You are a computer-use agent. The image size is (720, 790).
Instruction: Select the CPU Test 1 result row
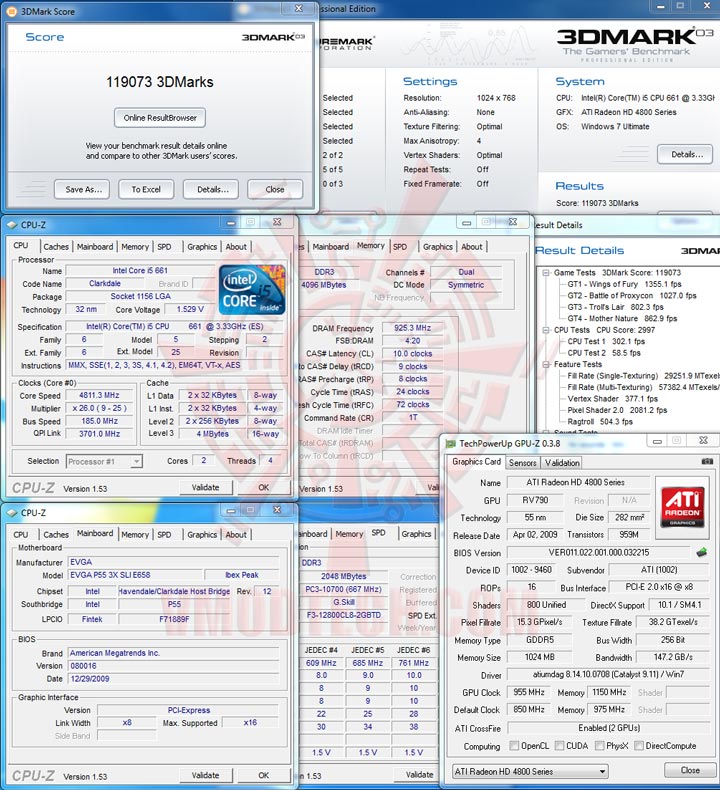(606, 342)
